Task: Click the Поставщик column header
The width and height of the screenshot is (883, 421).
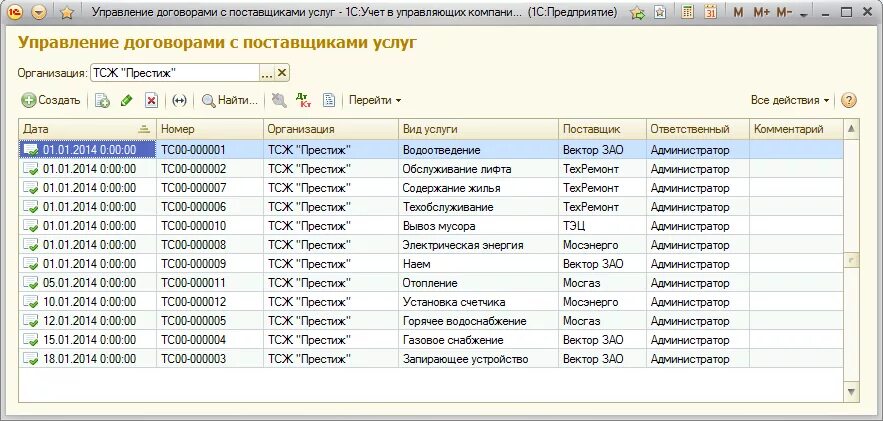Action: point(602,129)
